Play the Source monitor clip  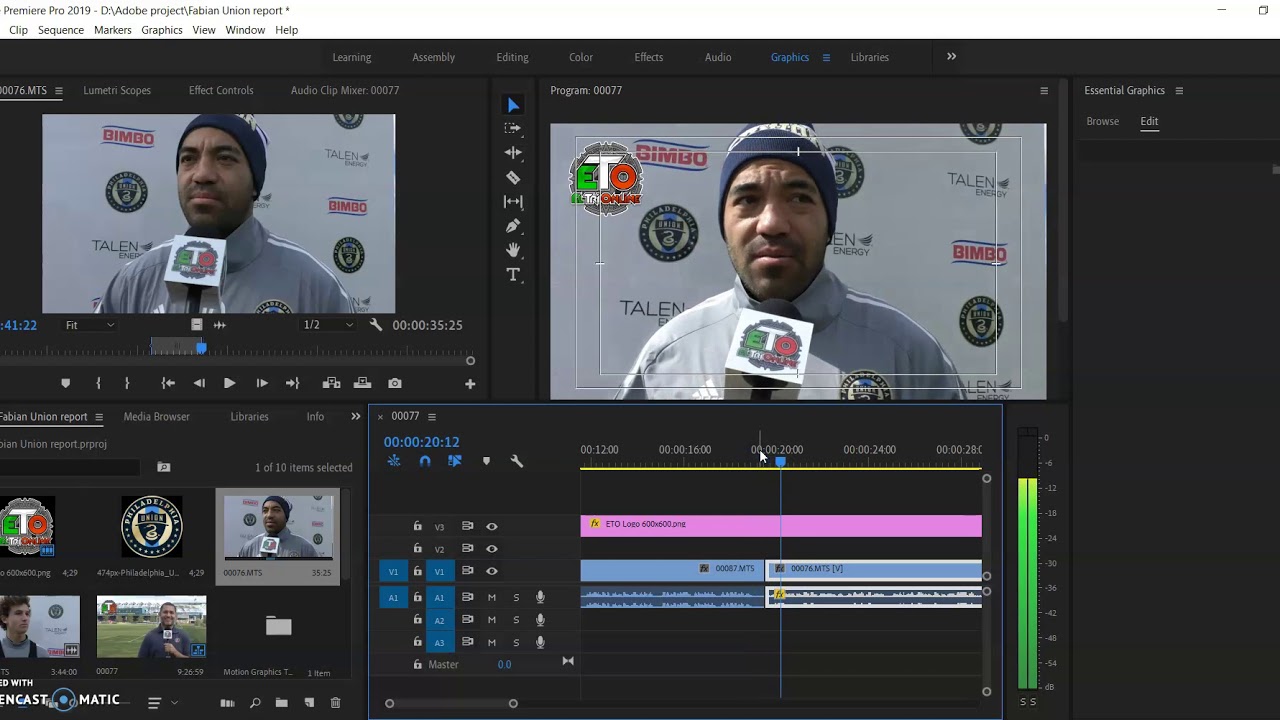[x=229, y=383]
